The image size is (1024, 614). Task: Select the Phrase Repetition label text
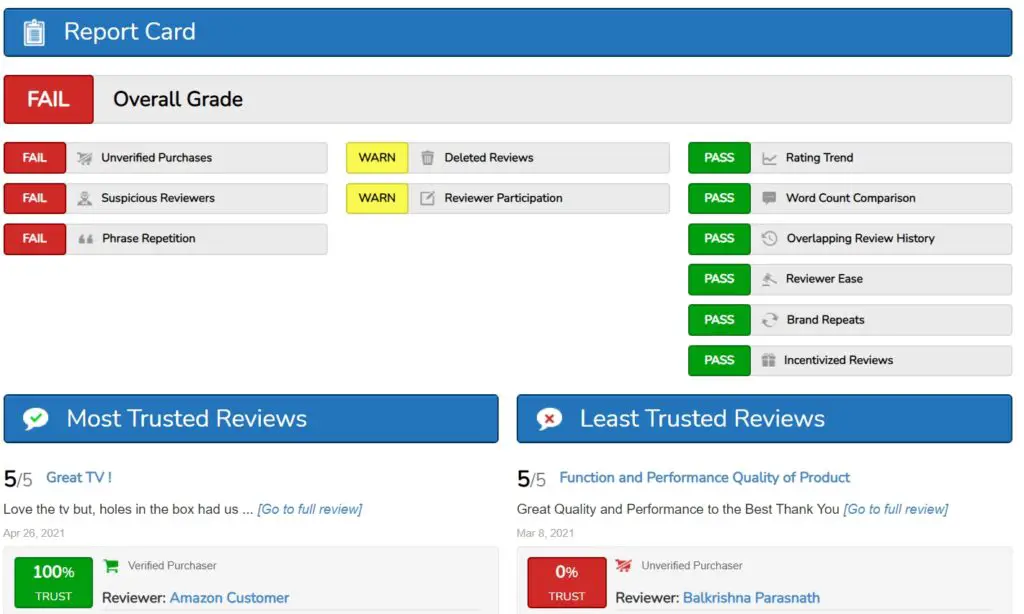148,239
